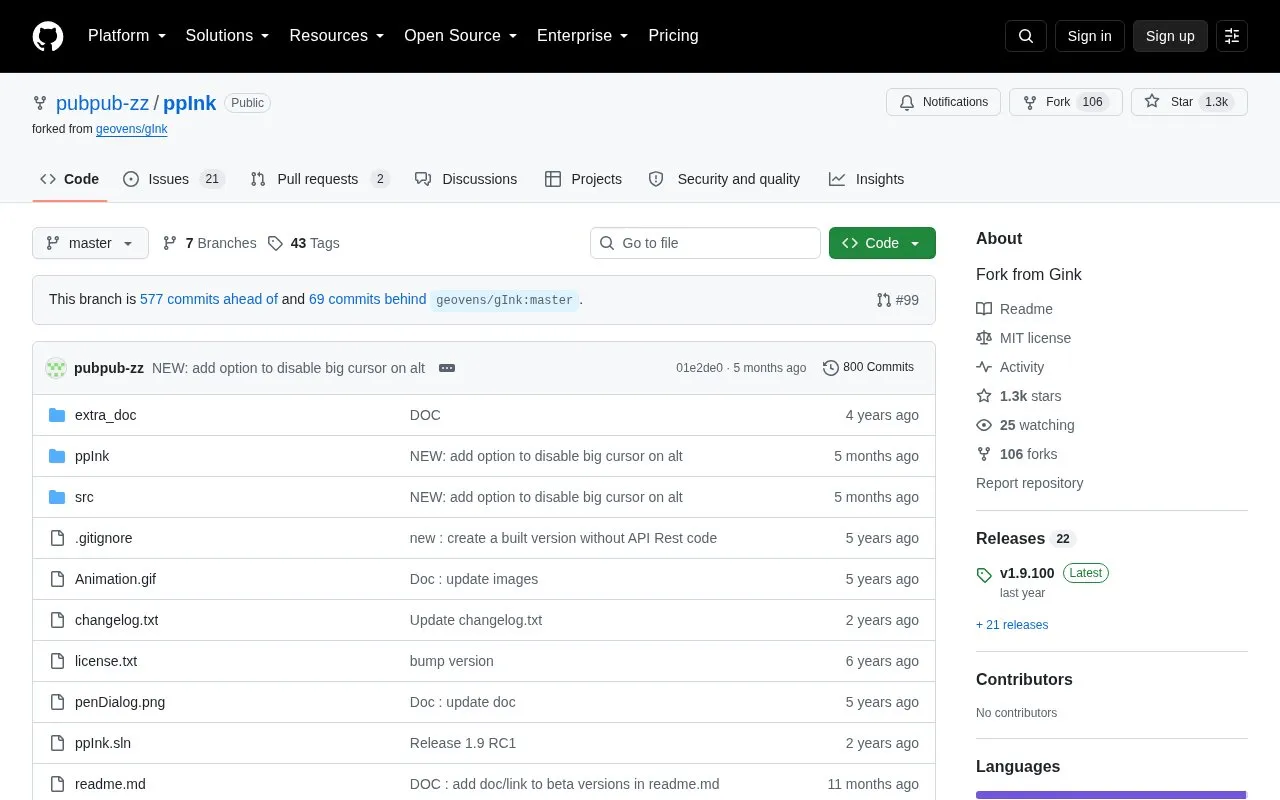Switch to the Discussions tab
The width and height of the screenshot is (1280, 800).
pyautogui.click(x=466, y=179)
